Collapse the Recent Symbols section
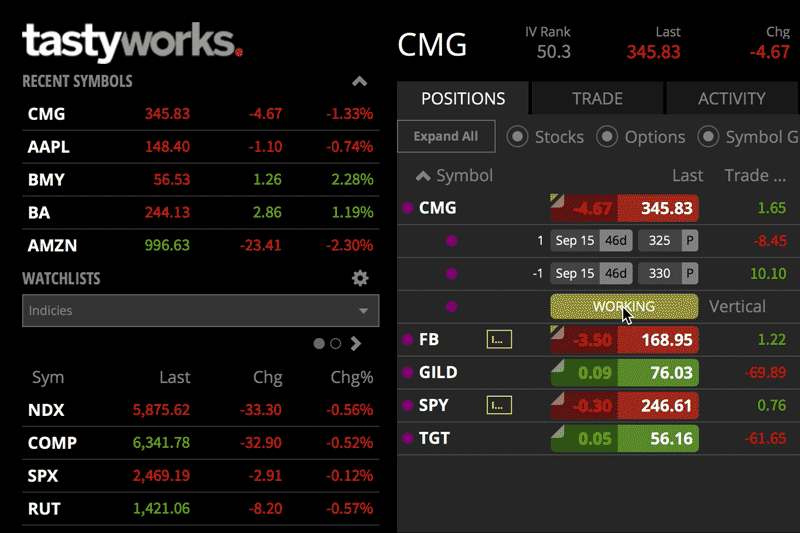 pyautogui.click(x=360, y=82)
